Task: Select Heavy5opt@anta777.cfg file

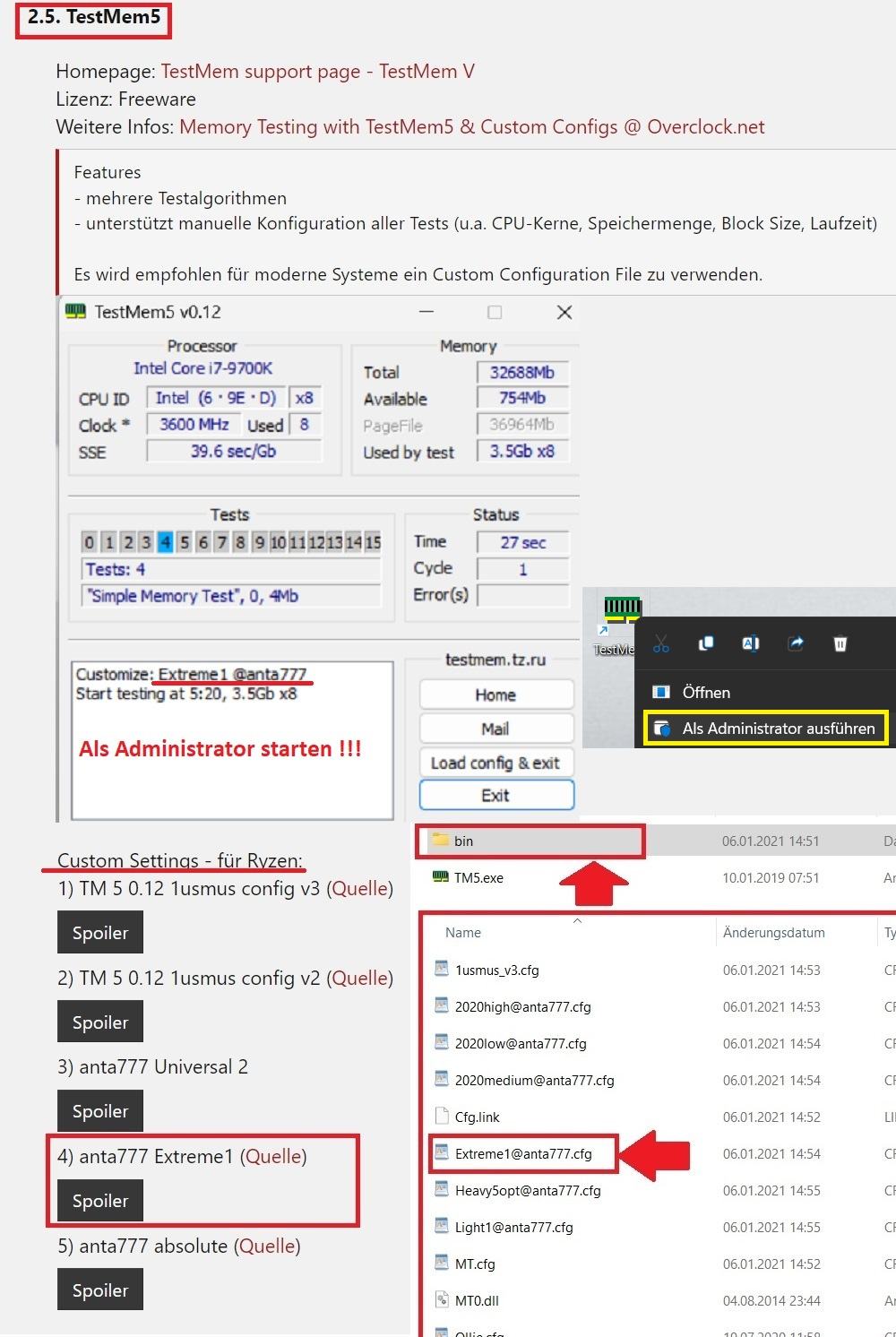Action: (x=528, y=1190)
